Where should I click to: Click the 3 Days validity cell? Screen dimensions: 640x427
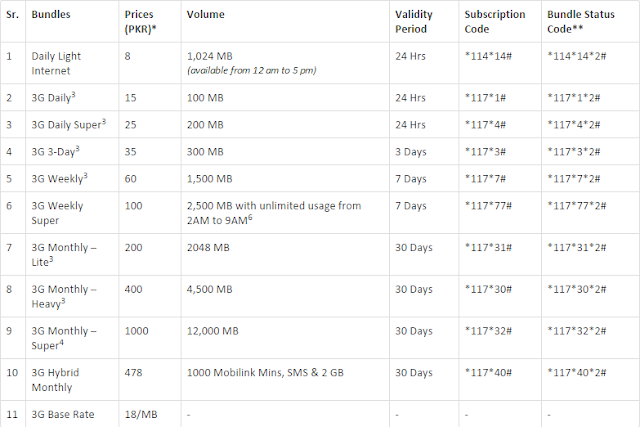pyautogui.click(x=411, y=151)
